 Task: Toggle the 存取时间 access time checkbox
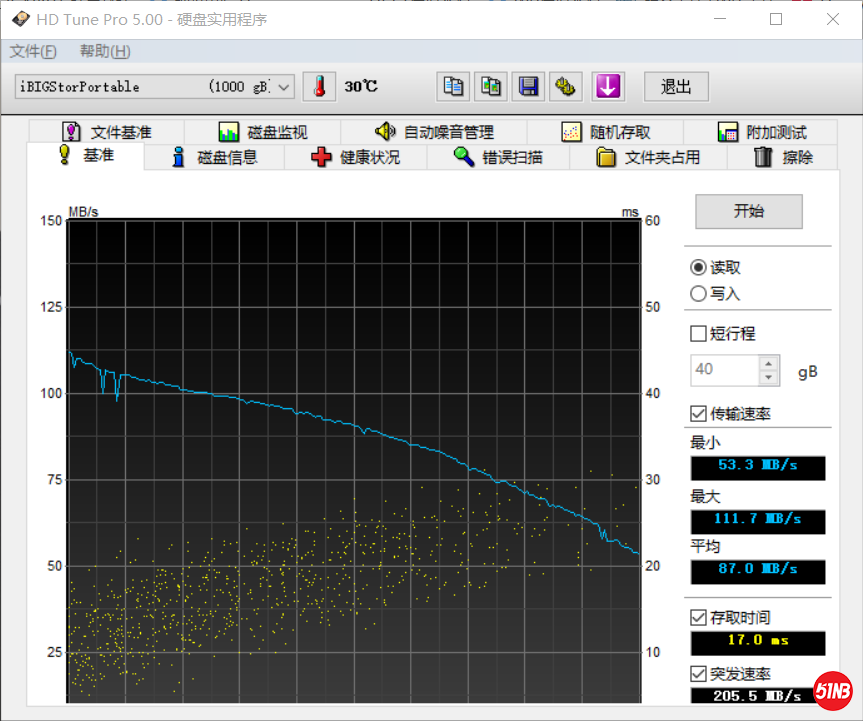tap(698, 618)
